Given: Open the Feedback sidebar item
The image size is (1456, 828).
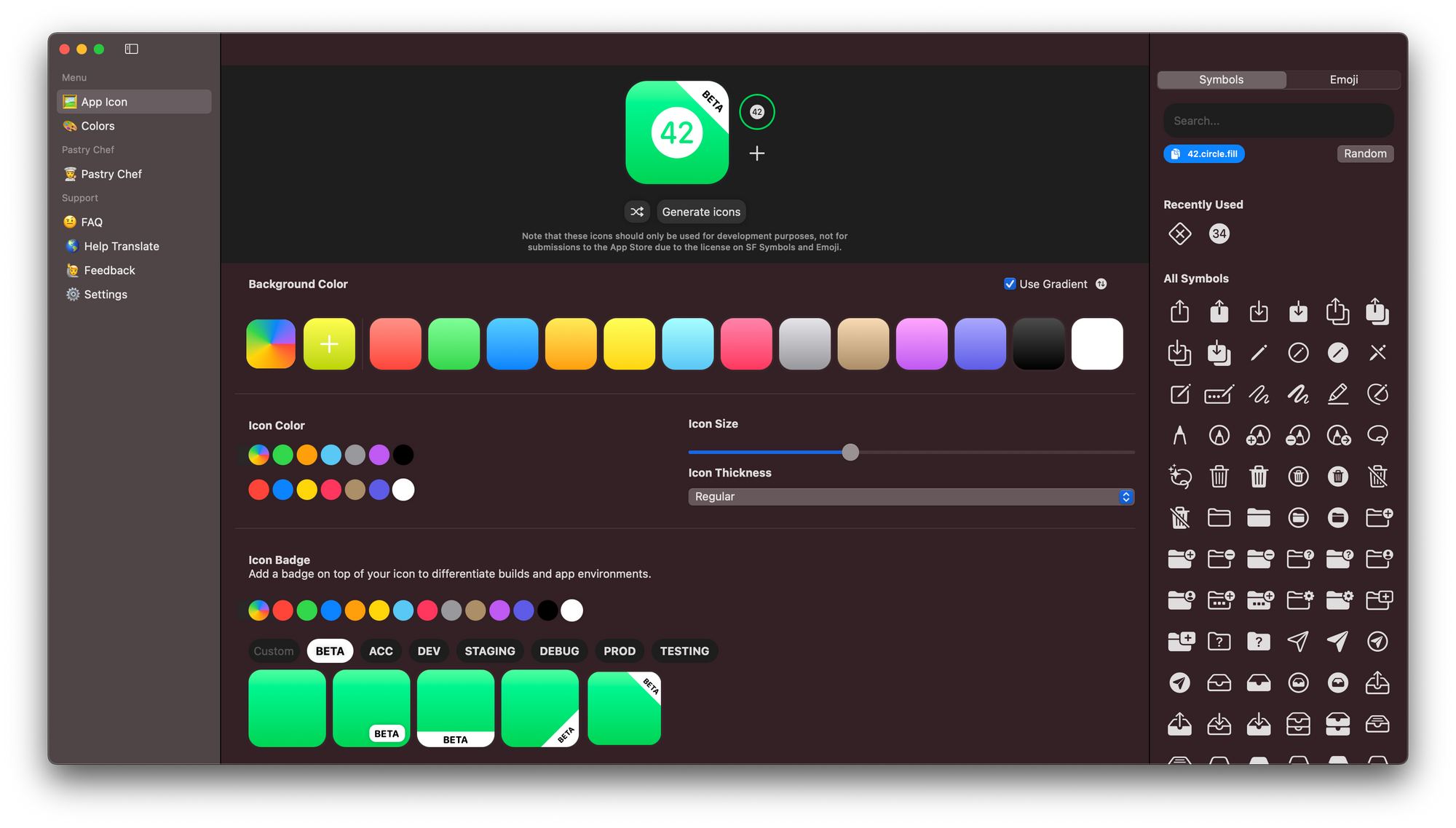Looking at the screenshot, I should [134, 270].
